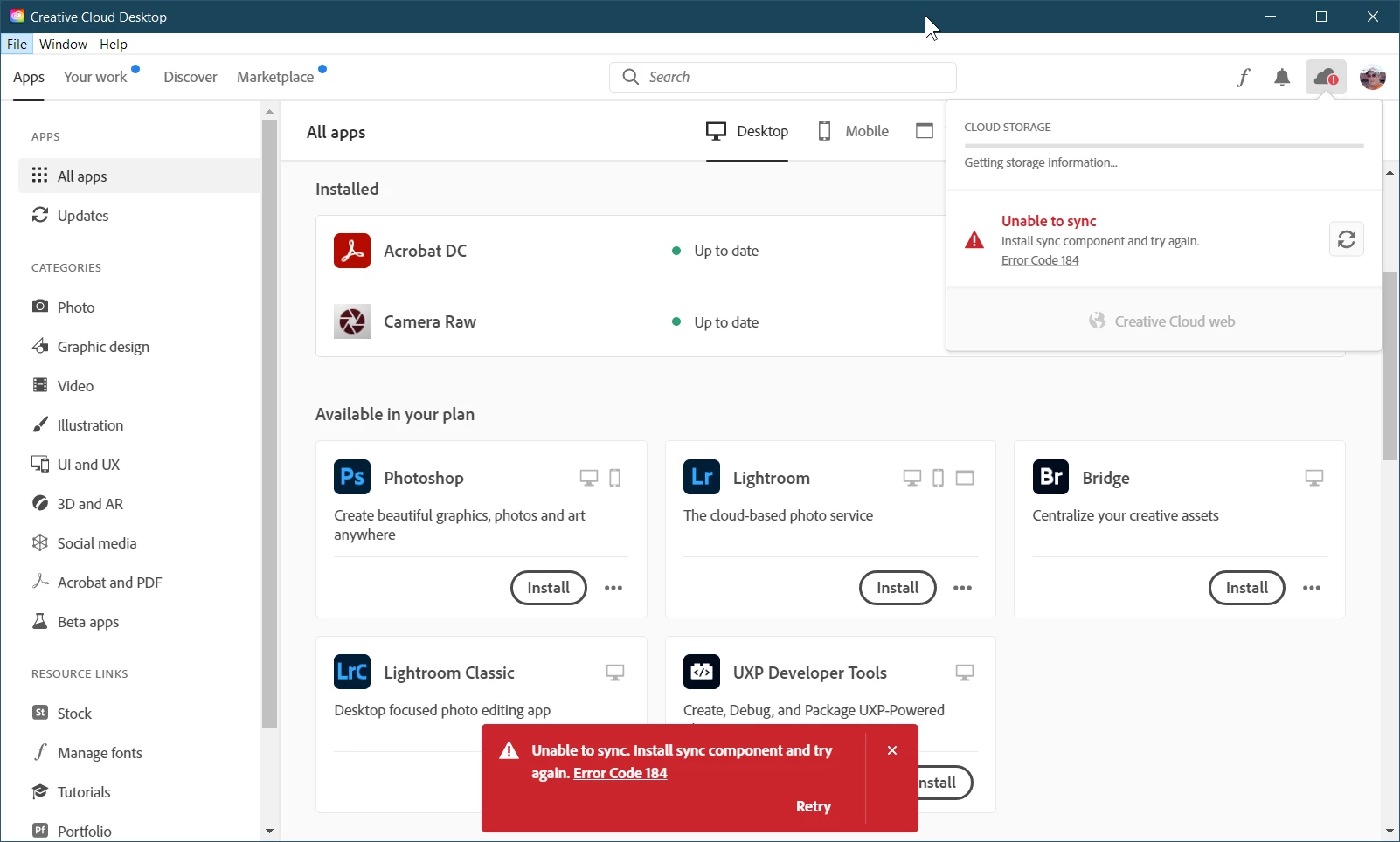
Task: Open the notifications bell
Action: pos(1282,78)
